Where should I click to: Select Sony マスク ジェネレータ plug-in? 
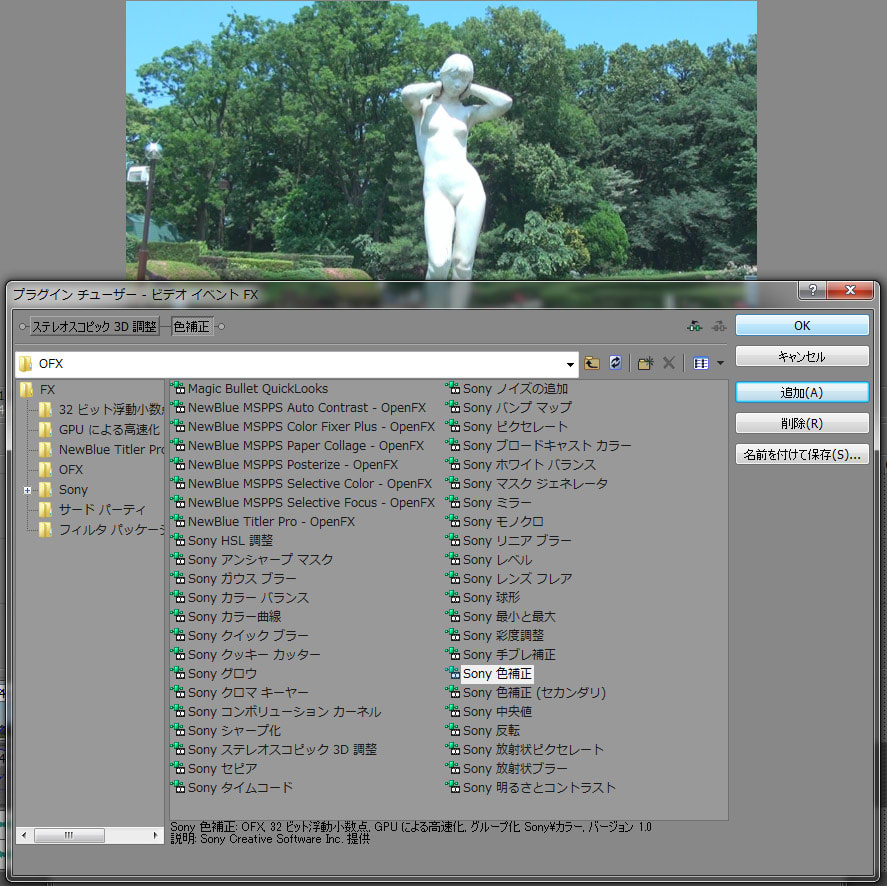coord(527,484)
